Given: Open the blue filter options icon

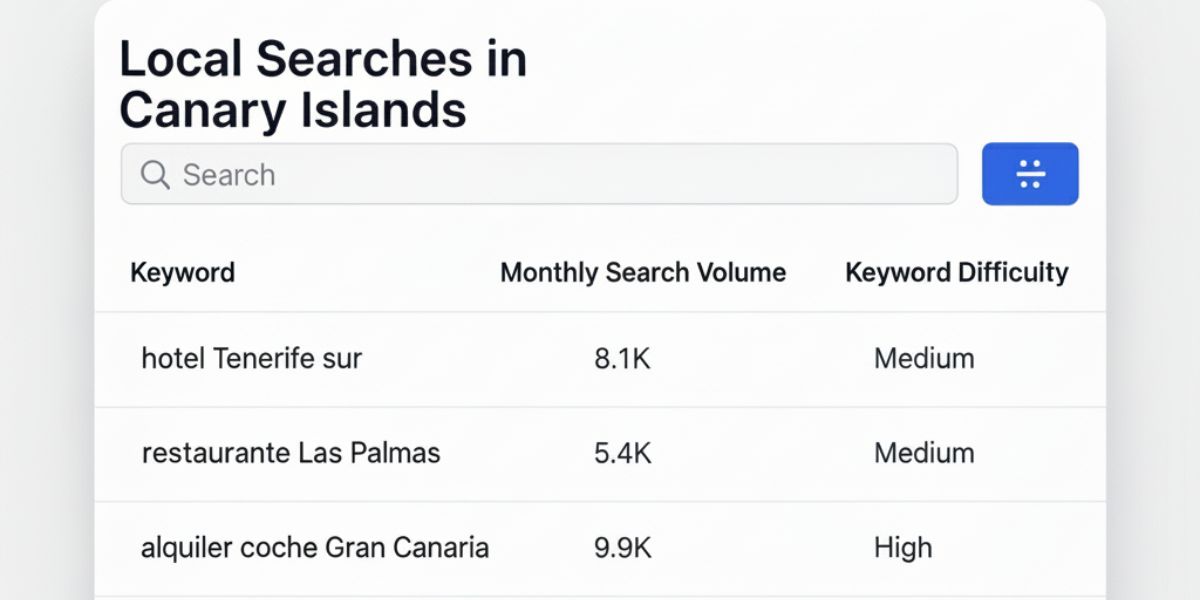Looking at the screenshot, I should pos(1031,173).
